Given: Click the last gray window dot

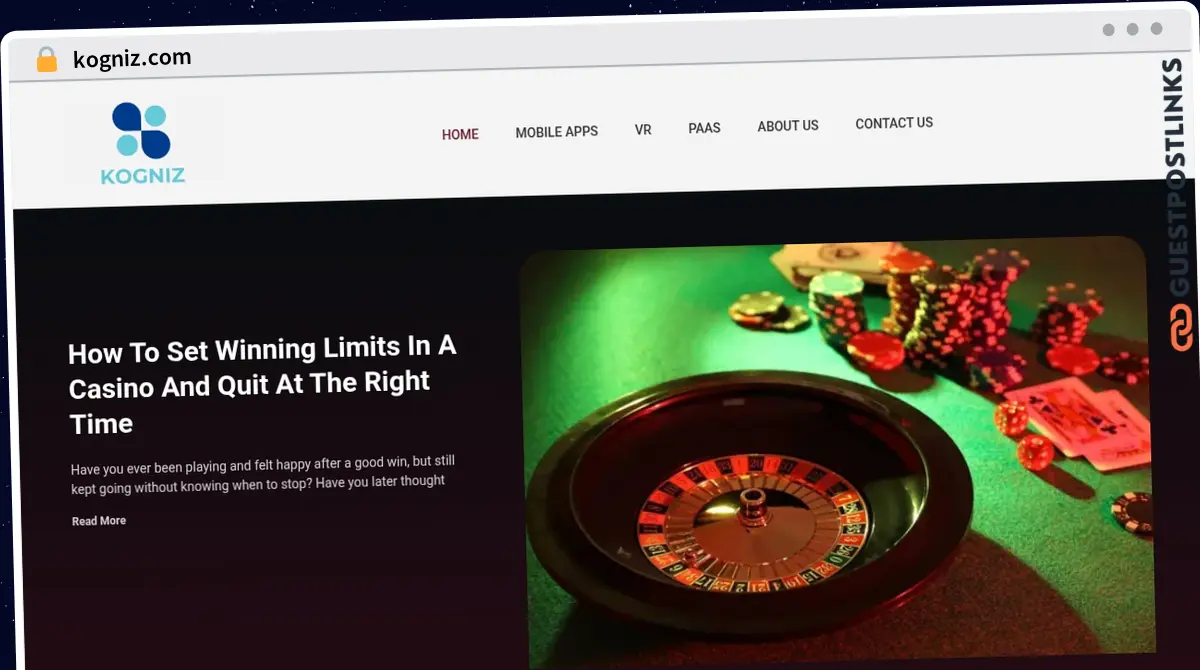Looking at the screenshot, I should [x=1156, y=29].
